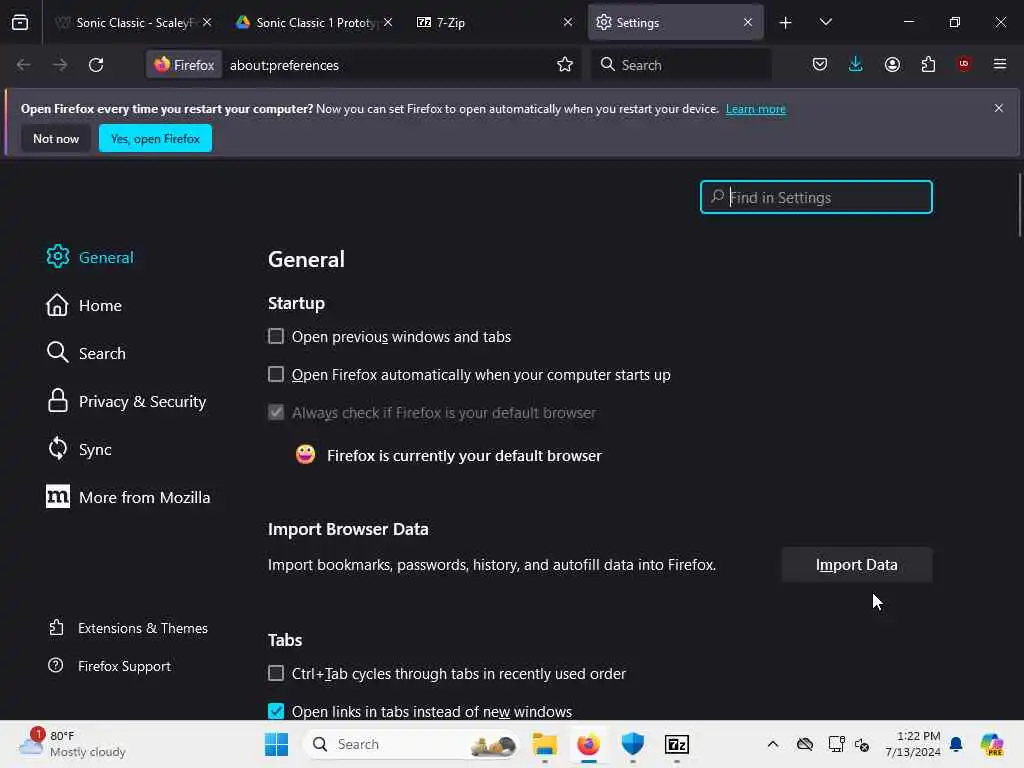Expand the list all tabs dropdown
1024x768 pixels.
click(825, 22)
